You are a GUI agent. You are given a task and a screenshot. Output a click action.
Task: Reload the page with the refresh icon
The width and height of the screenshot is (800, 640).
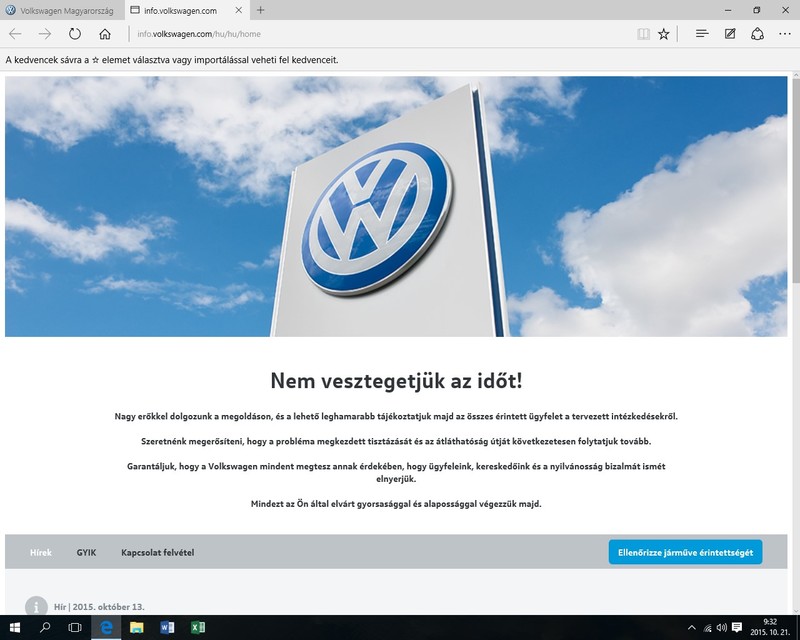(75, 34)
